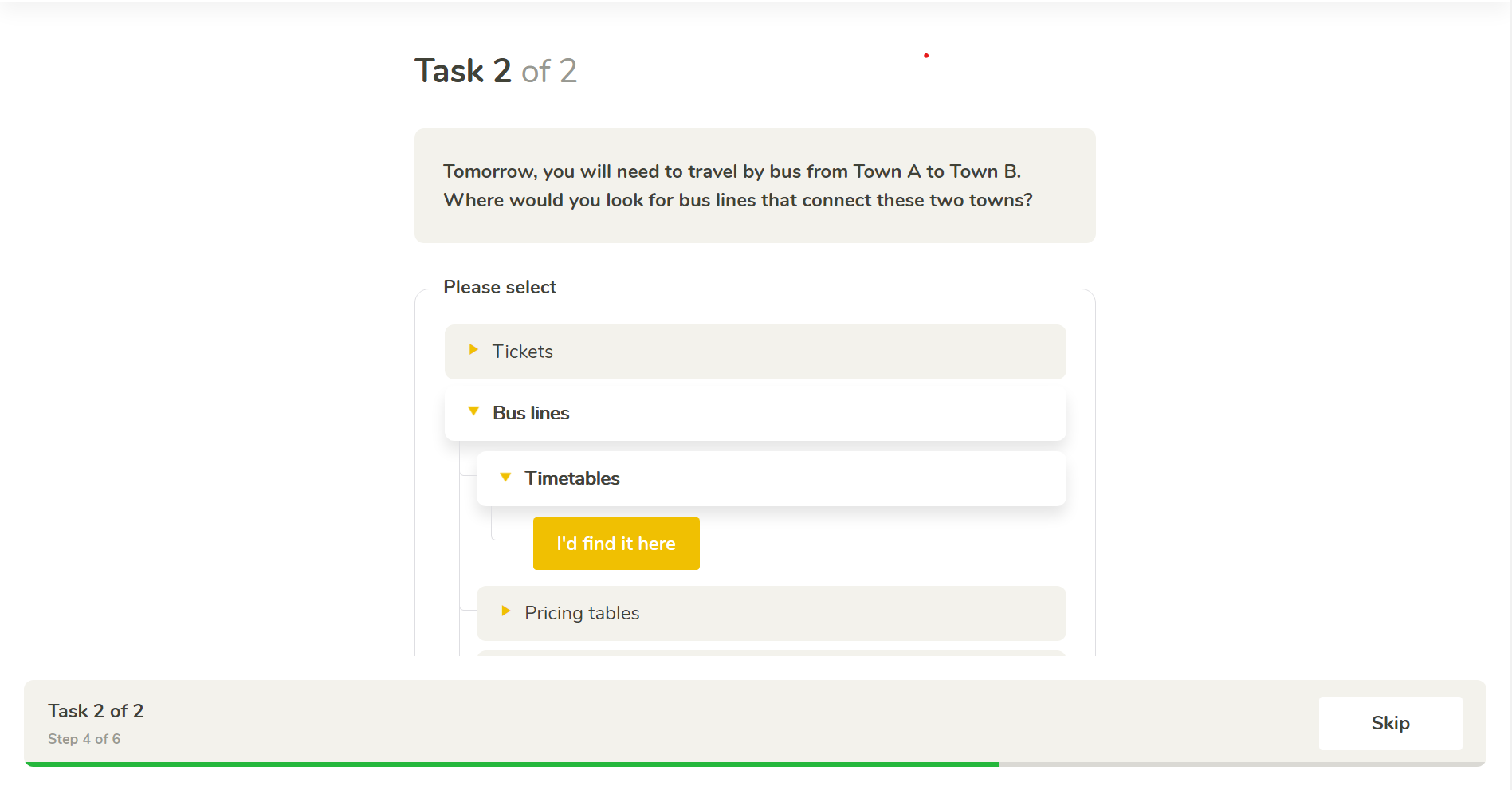Expand the Pricing tables subcategory
The height and width of the screenshot is (790, 1512).
point(771,613)
